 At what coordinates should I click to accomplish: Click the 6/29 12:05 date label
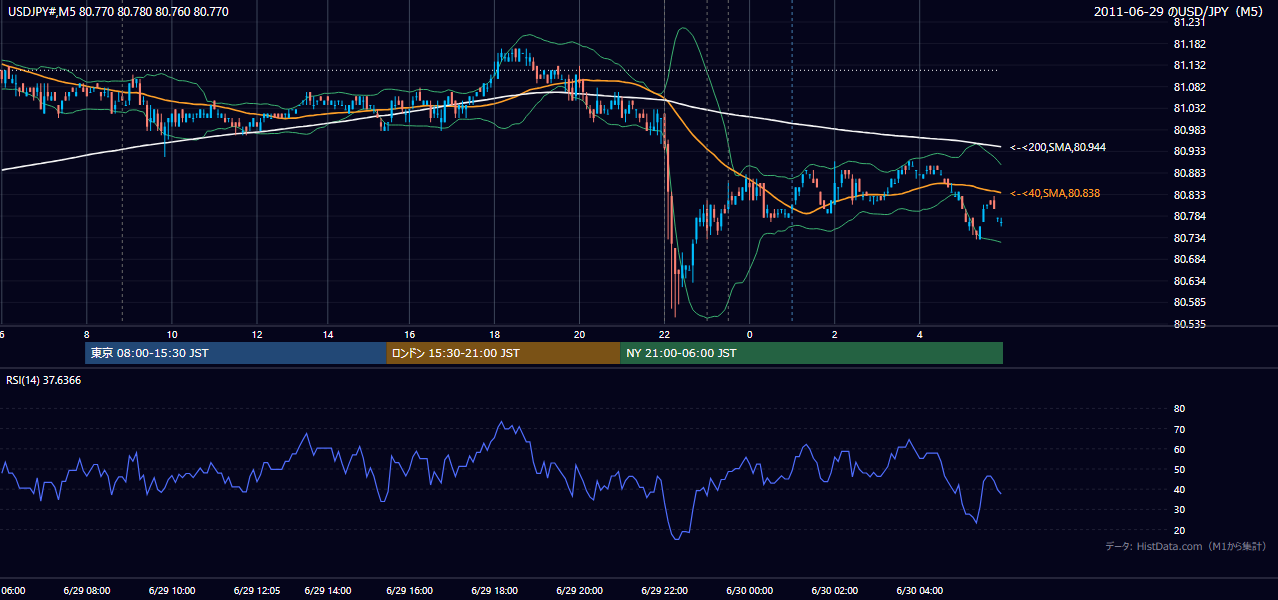point(257,590)
